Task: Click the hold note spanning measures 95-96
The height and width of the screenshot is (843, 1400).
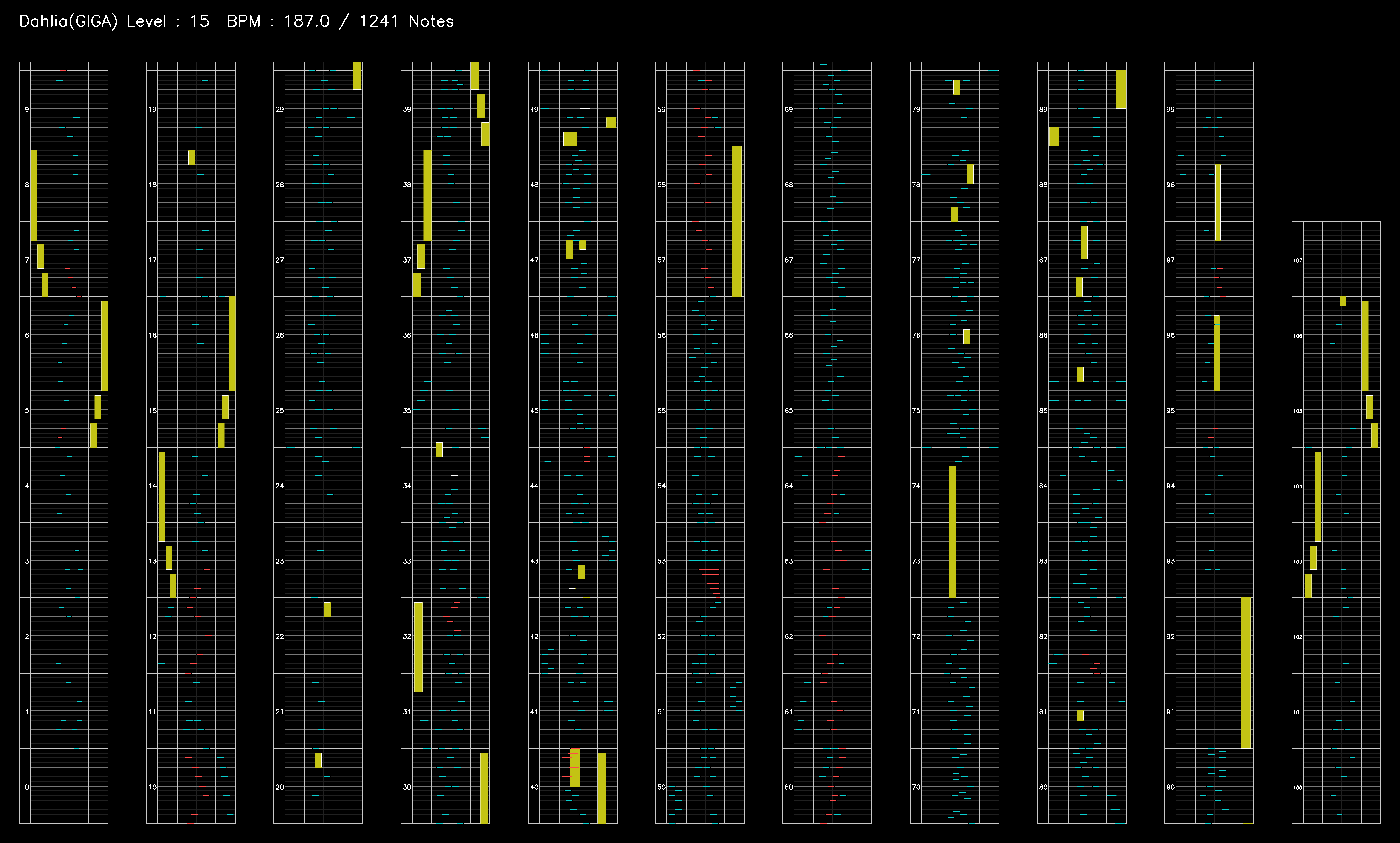Action: pos(1217,353)
